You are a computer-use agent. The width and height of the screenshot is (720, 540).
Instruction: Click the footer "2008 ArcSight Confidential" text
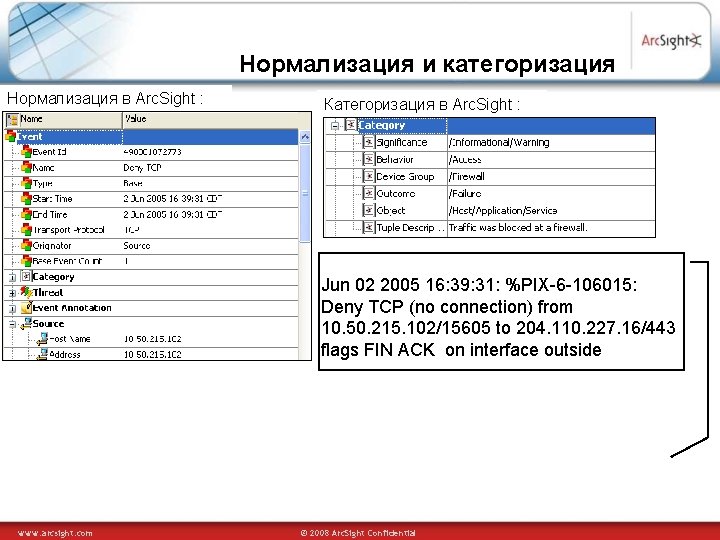point(358,533)
